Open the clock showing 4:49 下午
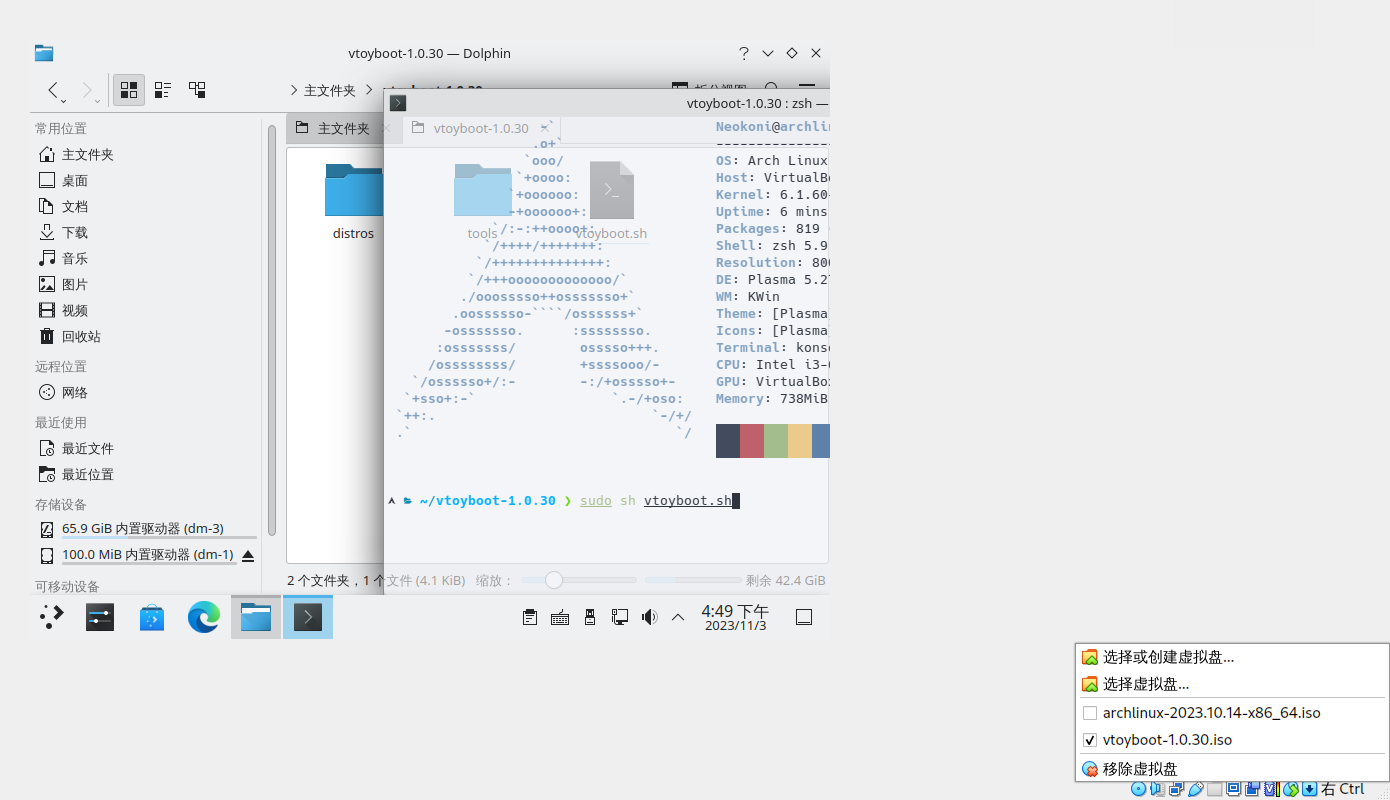This screenshot has height=800, width=1390. coord(735,617)
